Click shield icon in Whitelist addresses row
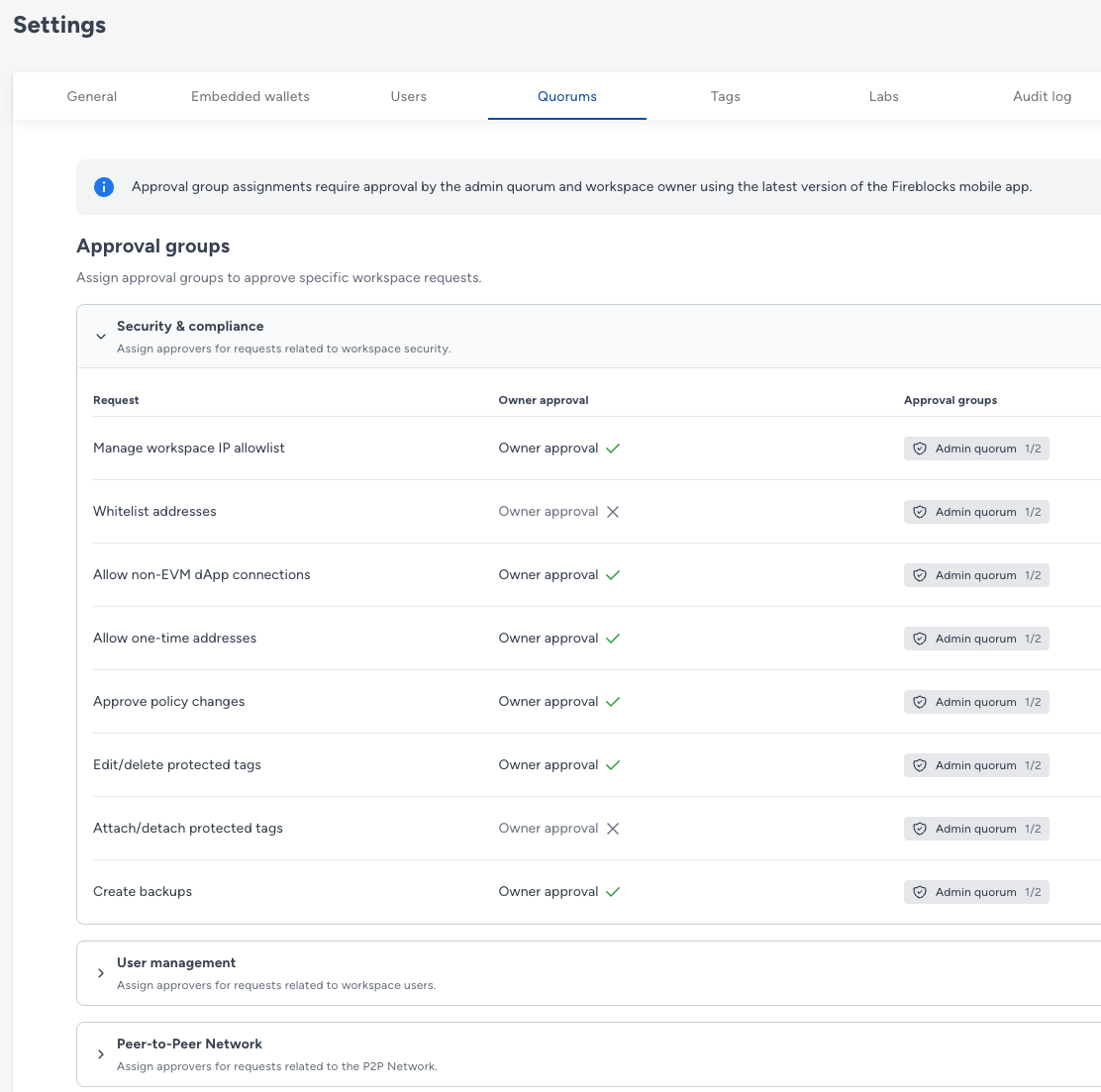This screenshot has height=1092, width=1101. tap(919, 512)
